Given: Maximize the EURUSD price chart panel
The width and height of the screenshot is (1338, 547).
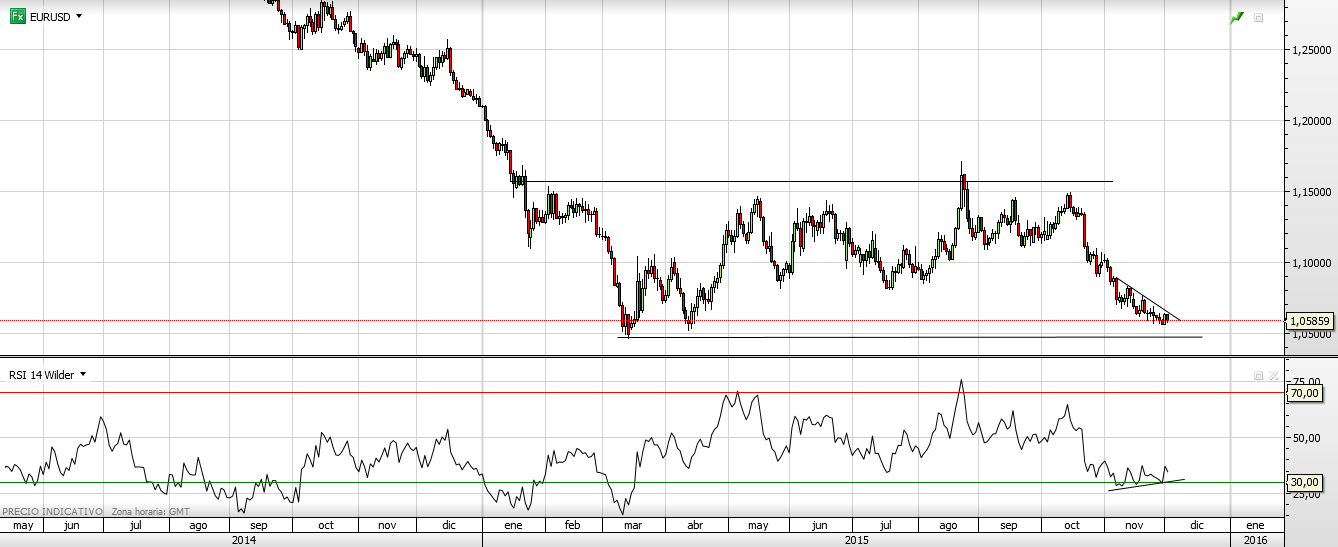Looking at the screenshot, I should (x=1258, y=17).
